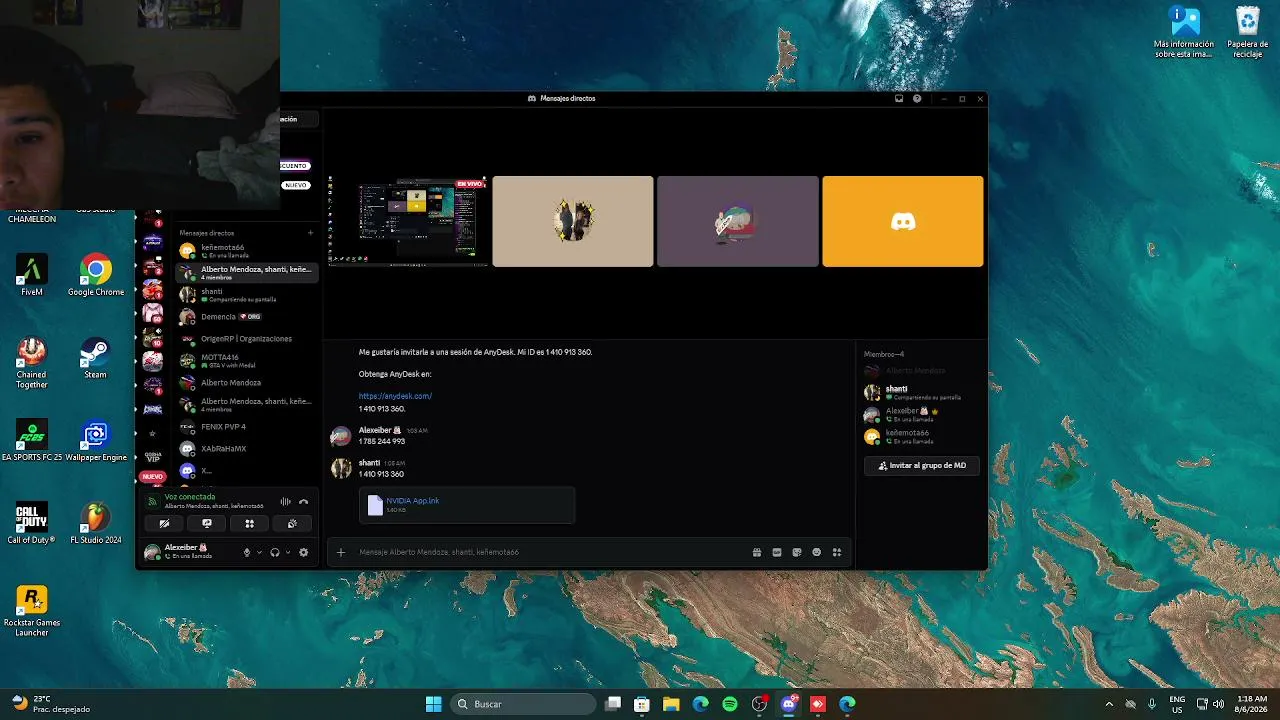Select the beige call participant tile
This screenshot has height=720, width=1280.
573,221
